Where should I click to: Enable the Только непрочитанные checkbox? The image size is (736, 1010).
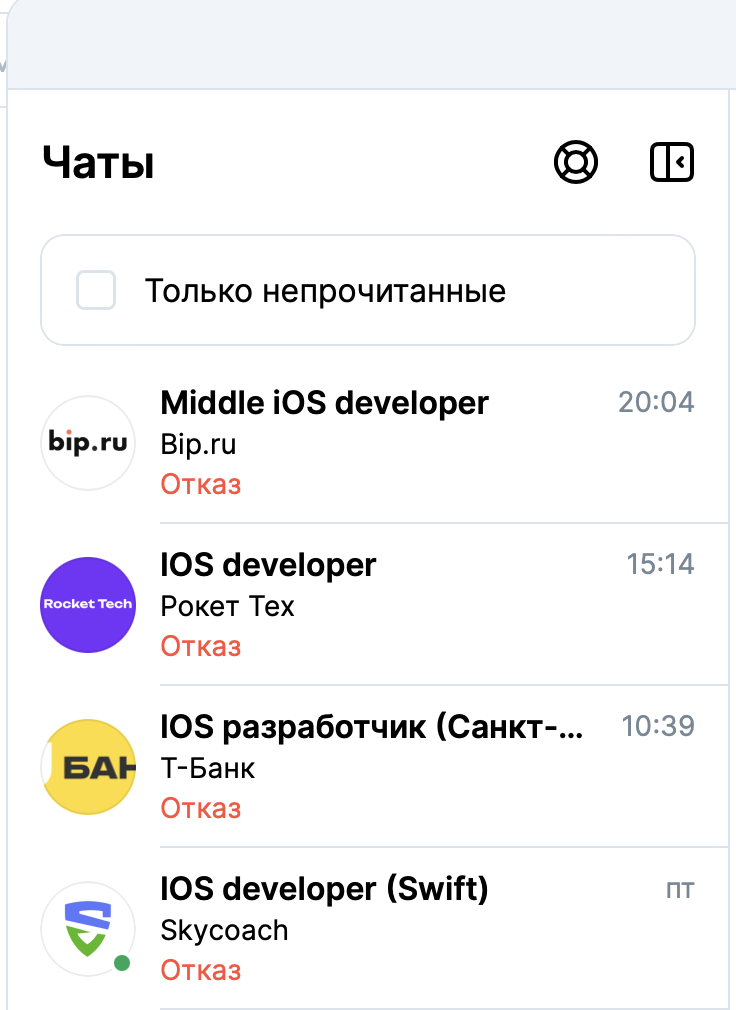pyautogui.click(x=96, y=290)
